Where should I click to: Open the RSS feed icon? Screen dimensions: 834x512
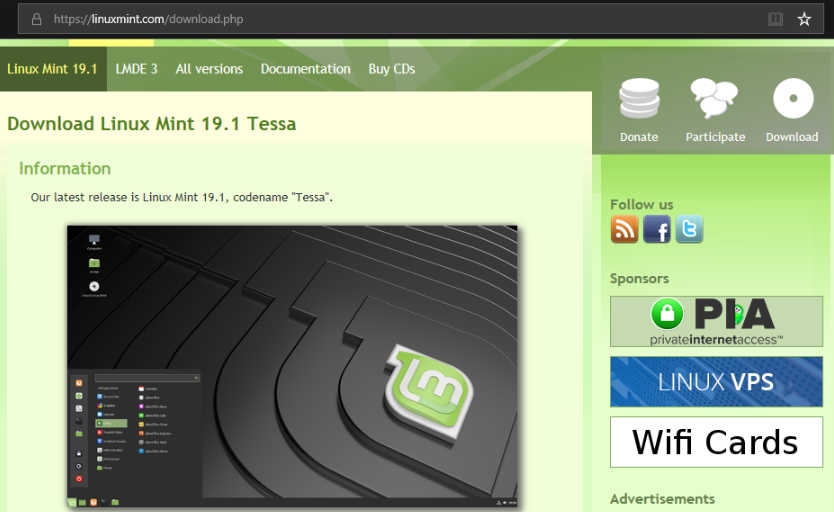(x=624, y=229)
